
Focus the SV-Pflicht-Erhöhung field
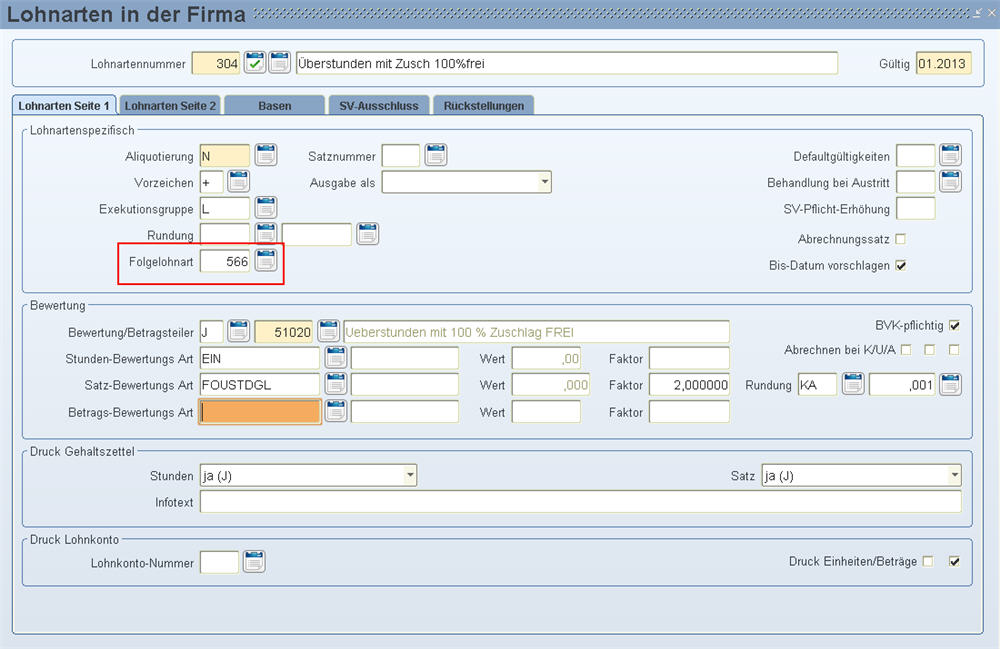pos(916,208)
